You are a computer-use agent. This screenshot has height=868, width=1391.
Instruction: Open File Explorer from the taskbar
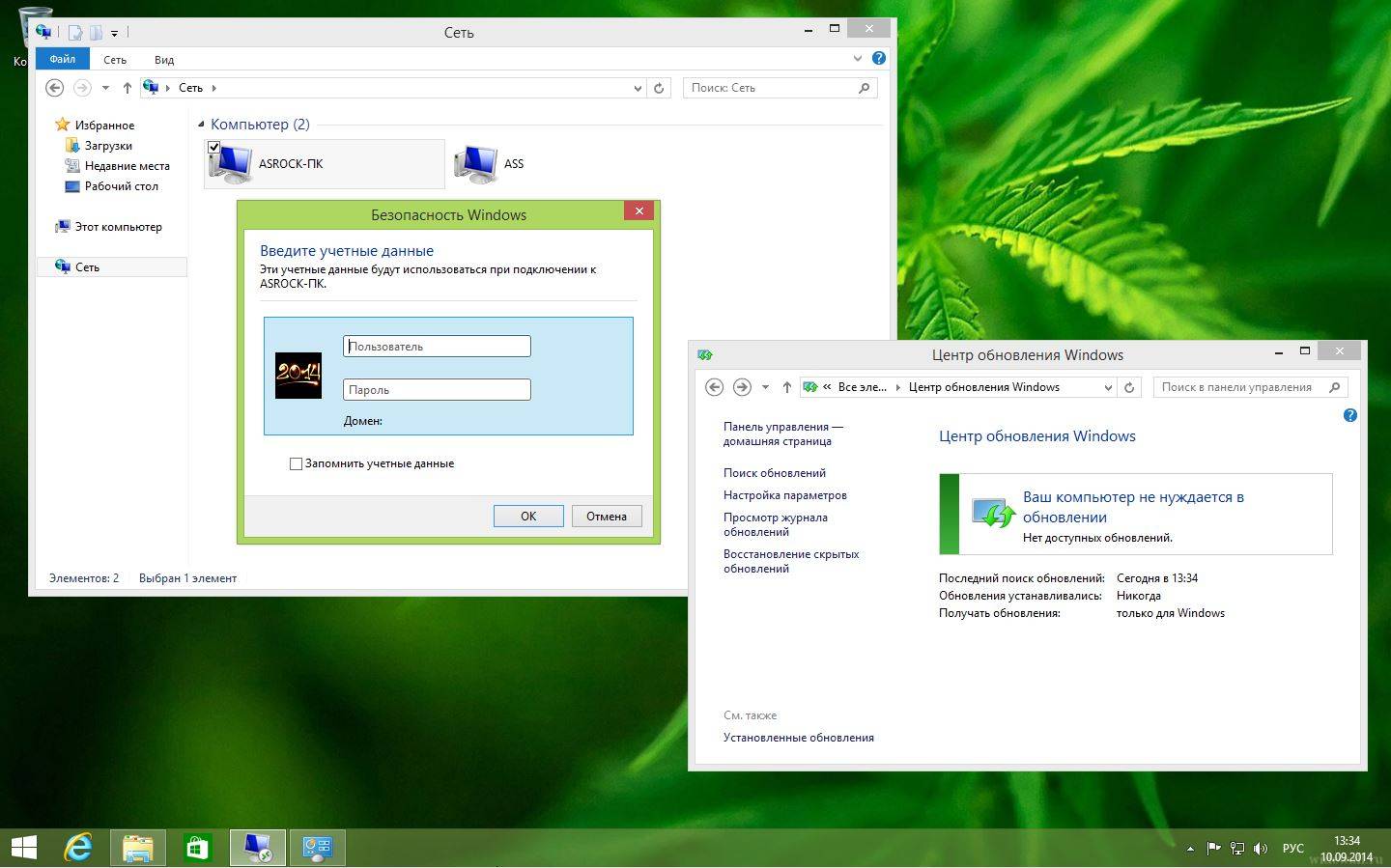point(137,848)
